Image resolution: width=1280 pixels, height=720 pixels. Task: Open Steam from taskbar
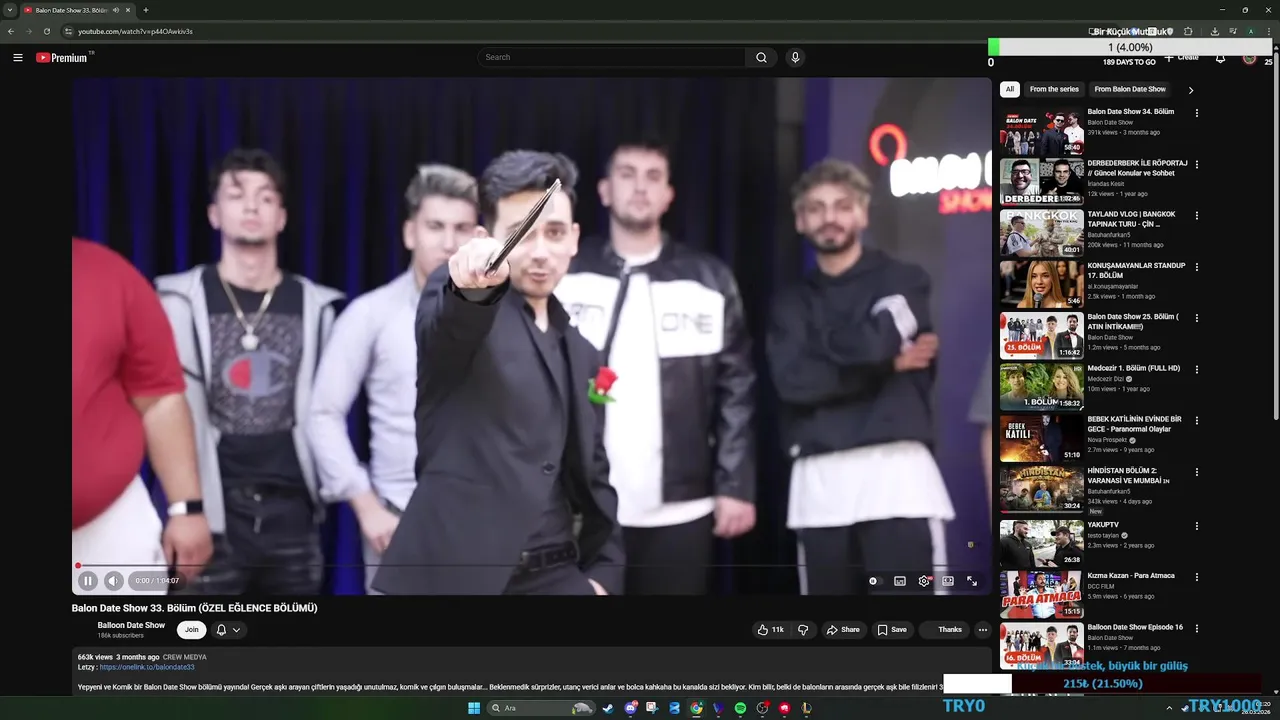click(x=608, y=708)
